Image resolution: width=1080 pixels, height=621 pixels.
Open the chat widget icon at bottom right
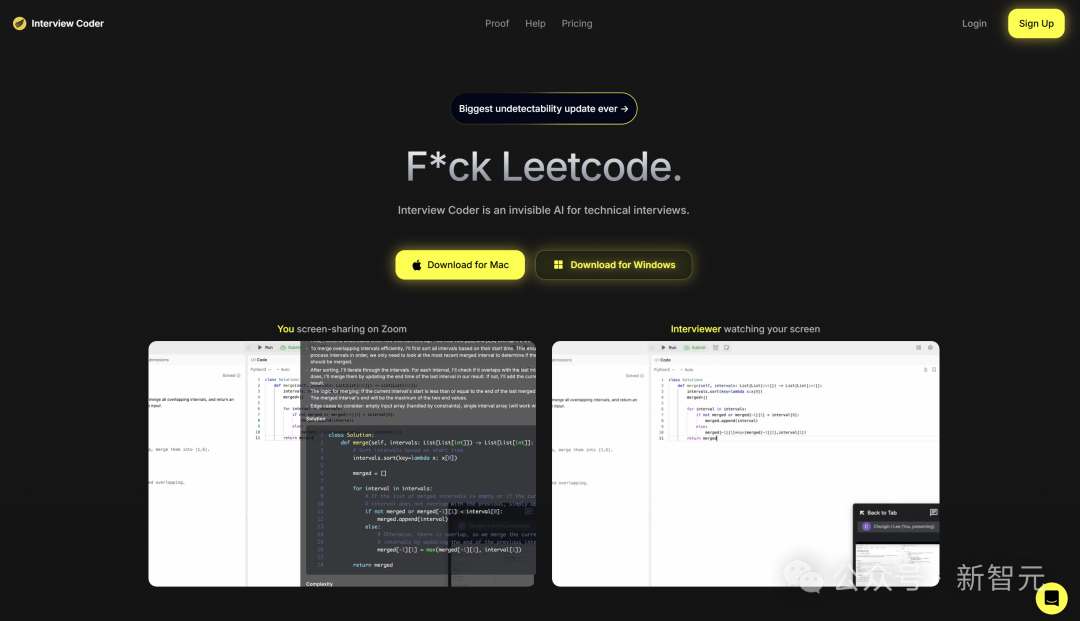click(x=1051, y=598)
